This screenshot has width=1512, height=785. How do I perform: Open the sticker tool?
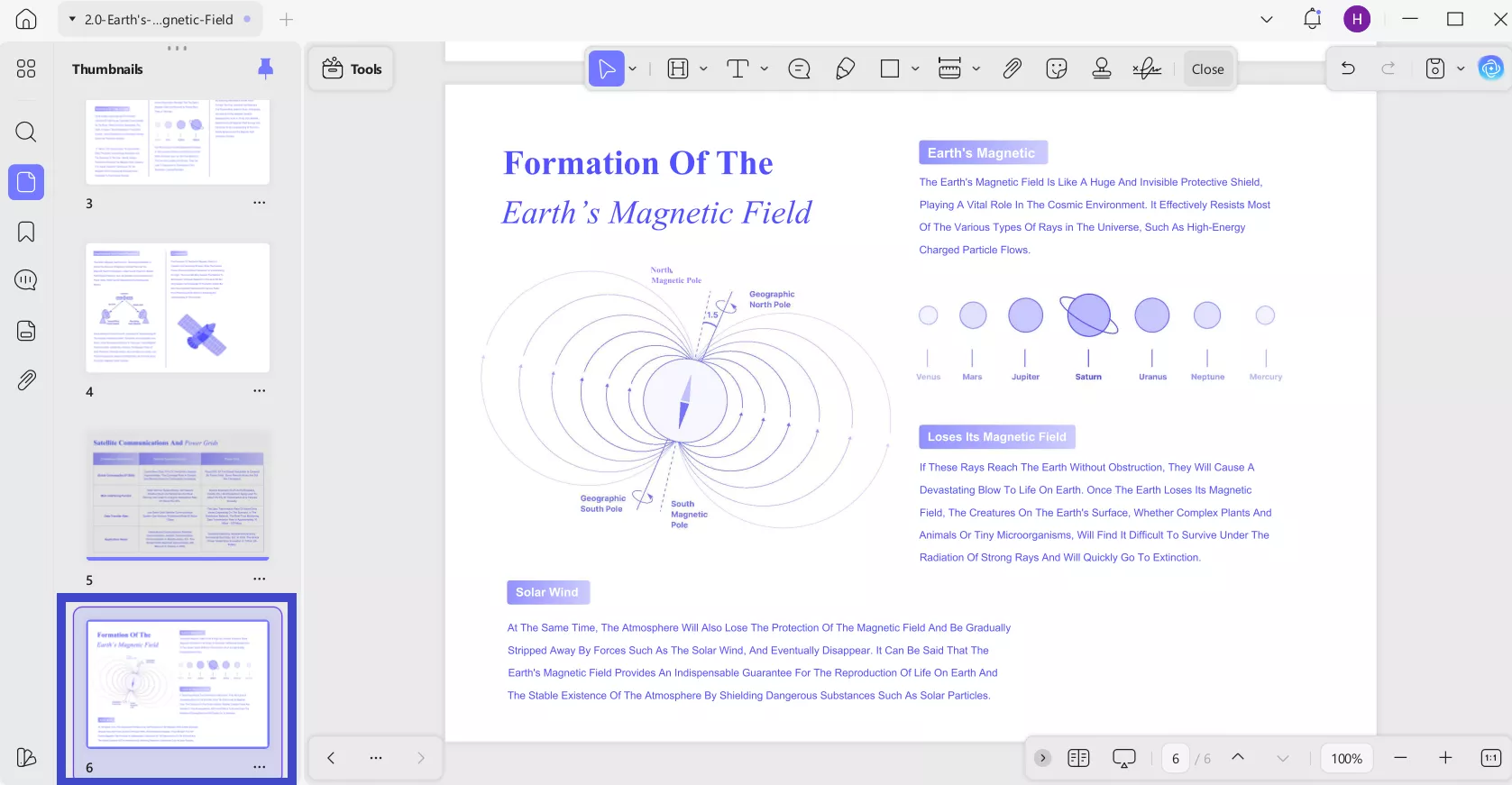[1056, 69]
